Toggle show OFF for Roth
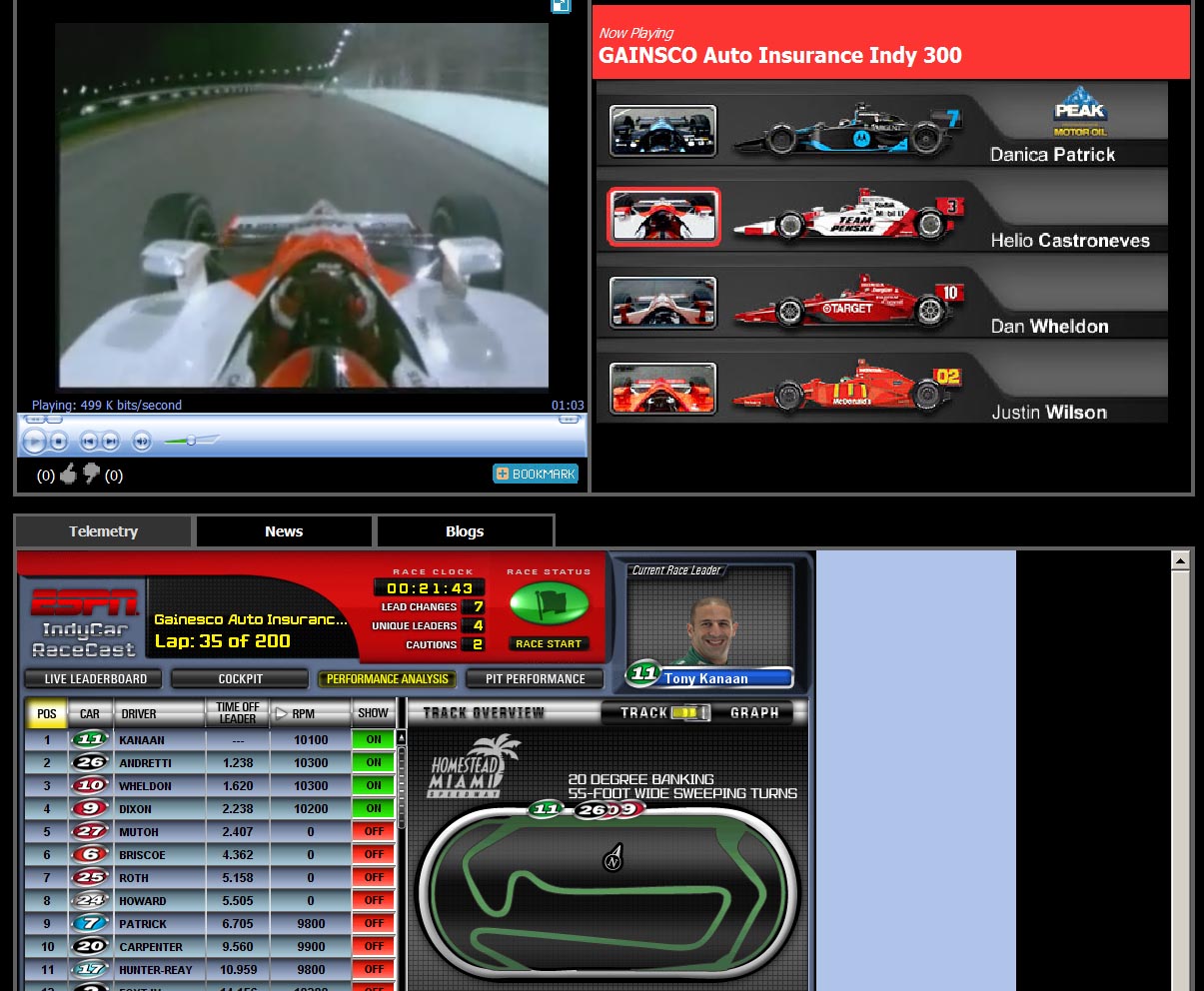The image size is (1204, 991). point(374,878)
